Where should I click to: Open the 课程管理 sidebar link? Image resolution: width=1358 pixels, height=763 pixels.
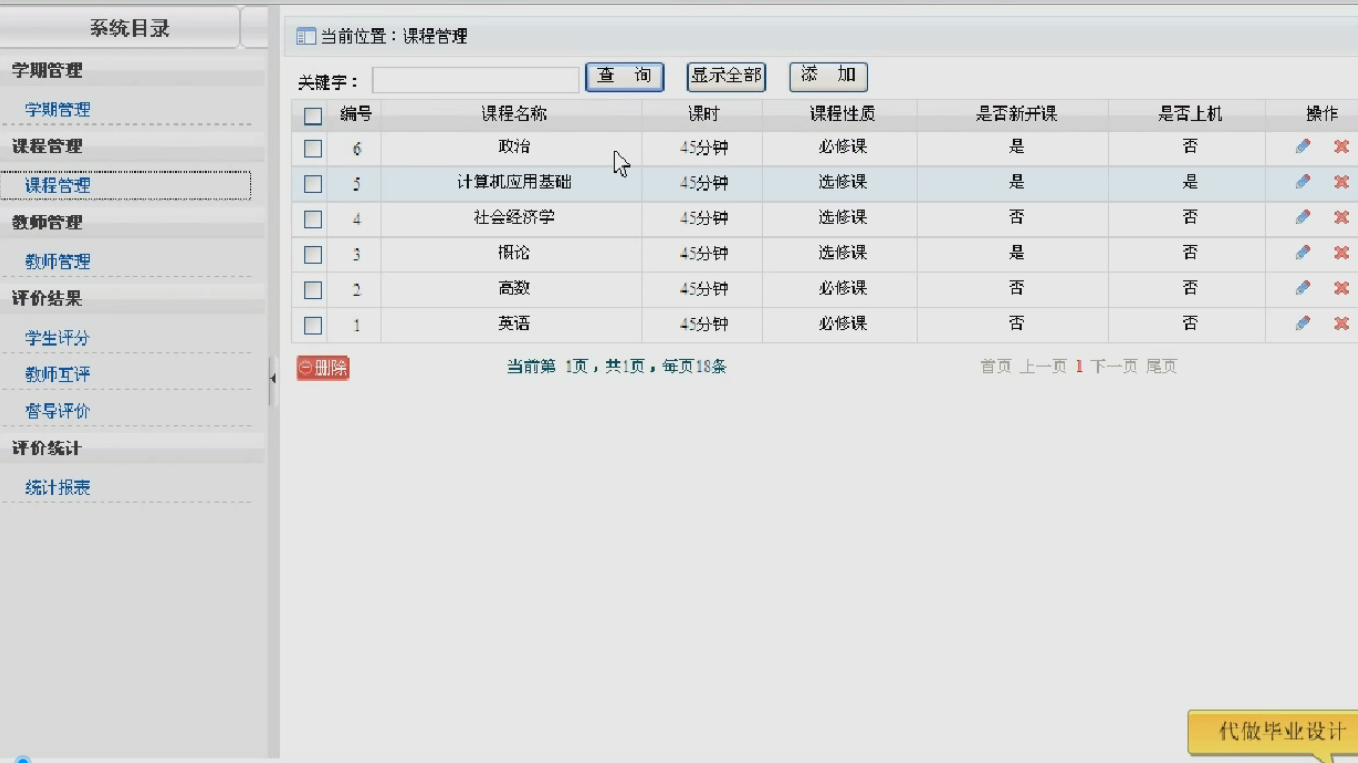[57, 186]
